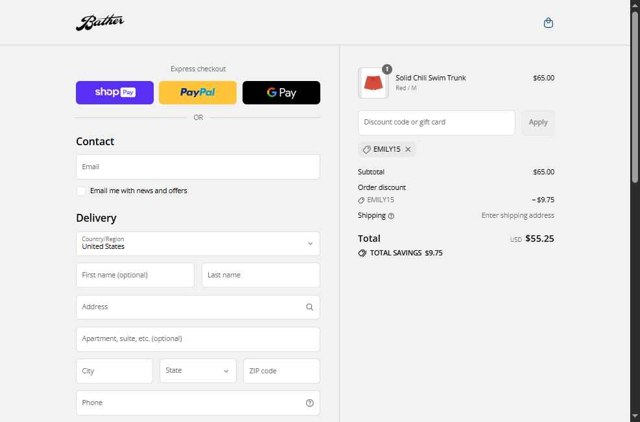The width and height of the screenshot is (640, 422).
Task: Click the address search magnifier icon
Action: point(309,307)
